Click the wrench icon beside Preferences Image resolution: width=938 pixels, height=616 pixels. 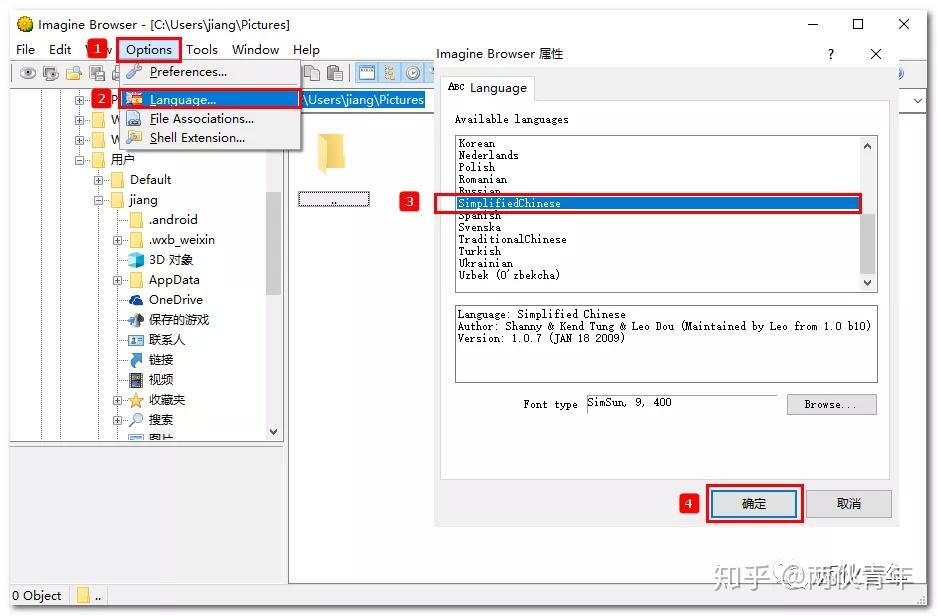click(x=134, y=72)
